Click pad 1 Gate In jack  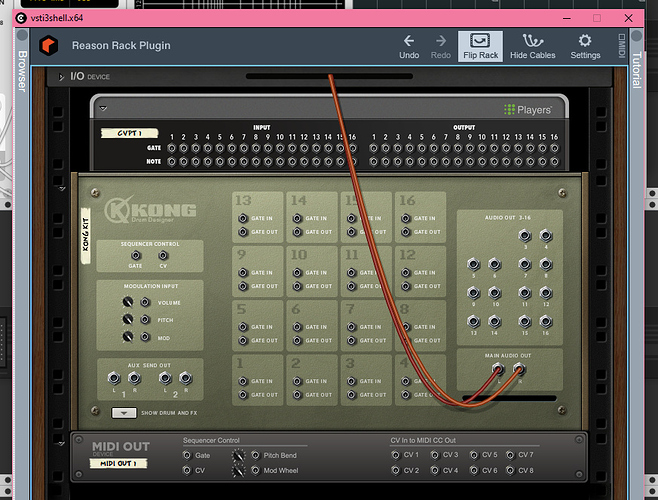[243, 381]
